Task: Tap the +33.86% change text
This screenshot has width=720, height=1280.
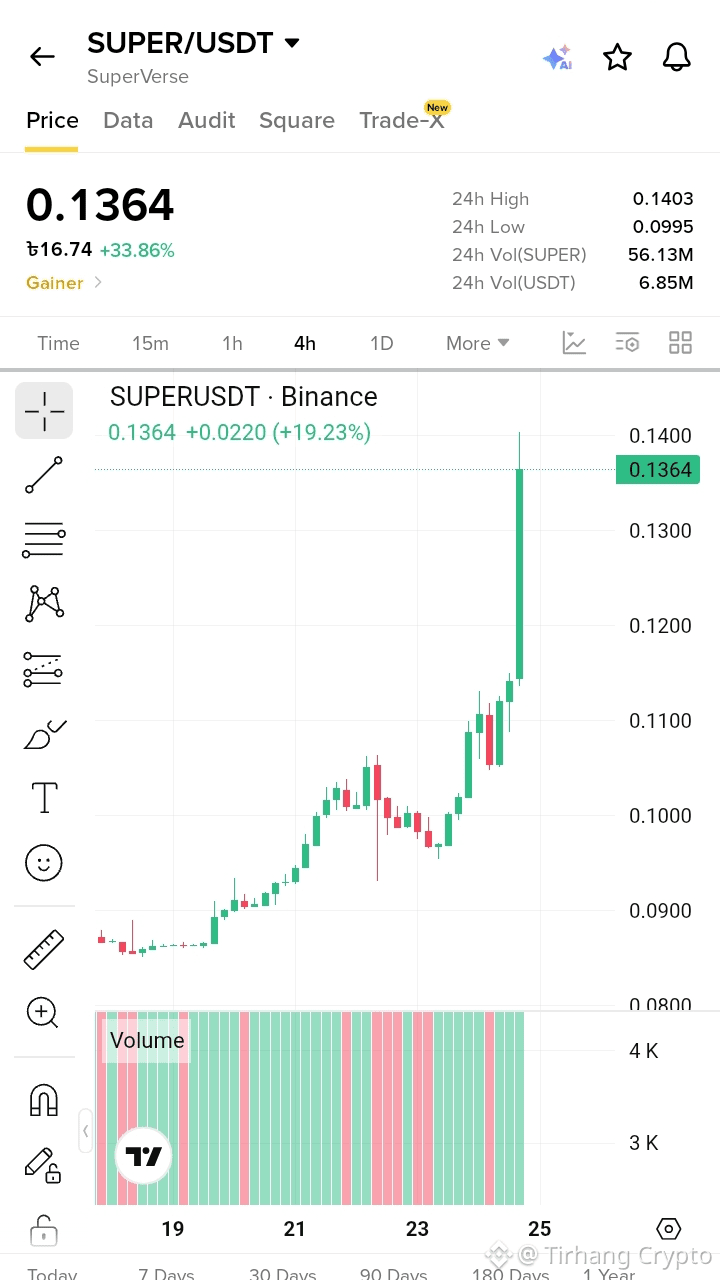Action: [x=137, y=250]
